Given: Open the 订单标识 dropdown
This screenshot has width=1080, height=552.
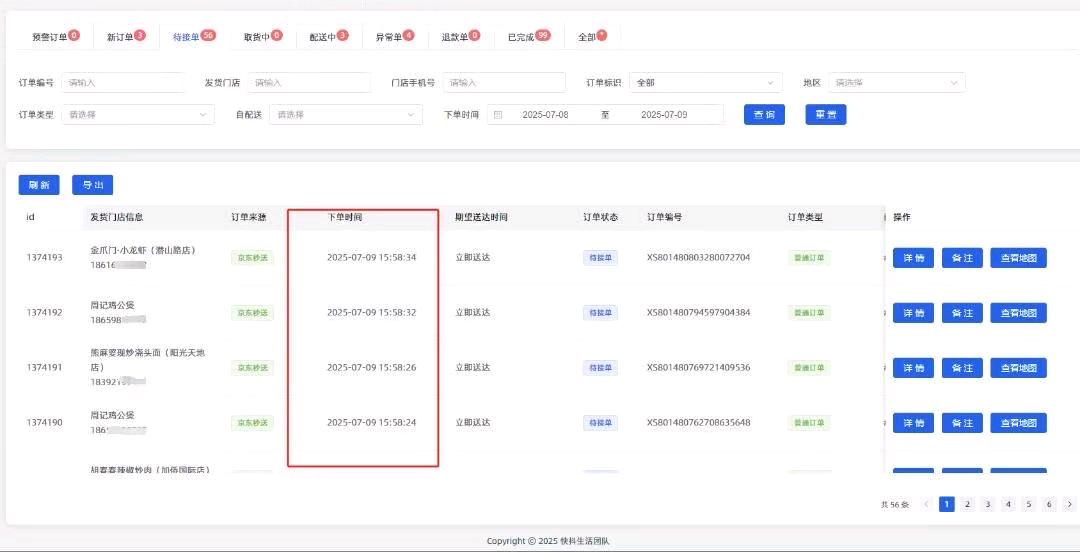Looking at the screenshot, I should tap(706, 83).
